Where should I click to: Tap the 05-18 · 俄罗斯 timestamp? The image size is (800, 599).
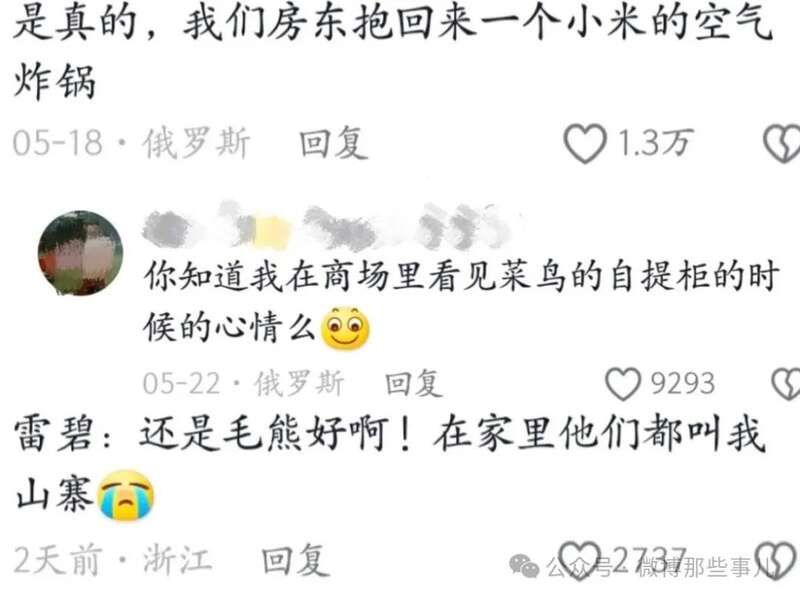click(x=131, y=143)
